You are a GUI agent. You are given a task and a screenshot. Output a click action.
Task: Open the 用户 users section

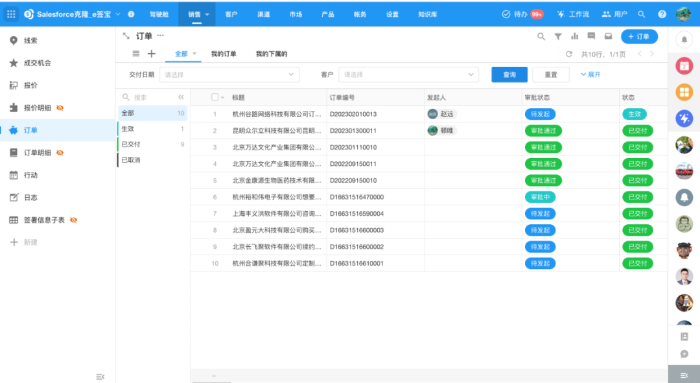pyautogui.click(x=614, y=14)
